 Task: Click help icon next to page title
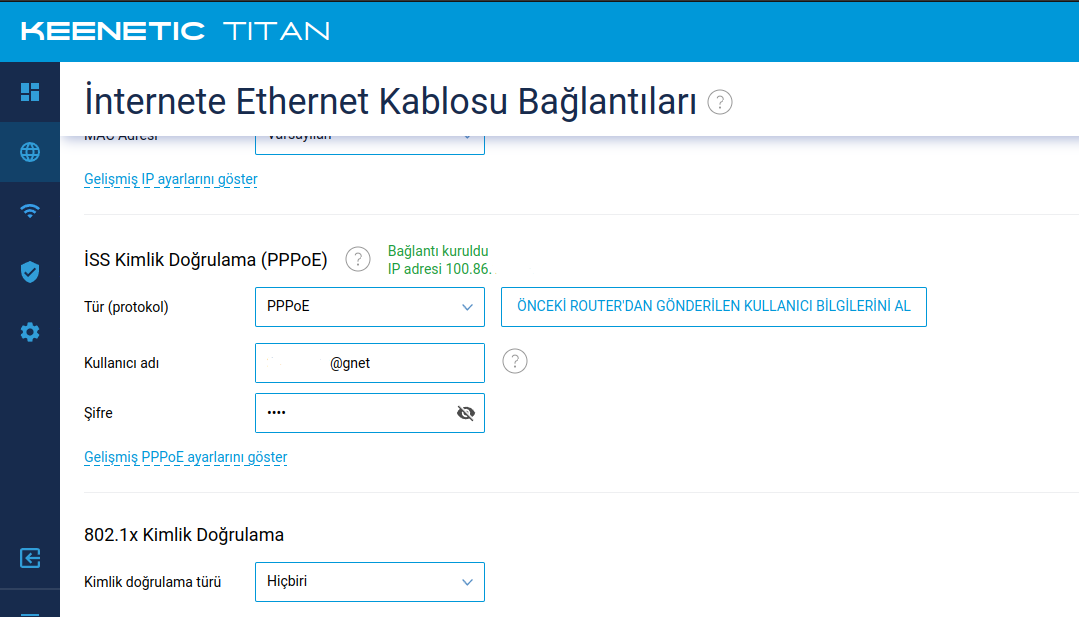(x=720, y=102)
